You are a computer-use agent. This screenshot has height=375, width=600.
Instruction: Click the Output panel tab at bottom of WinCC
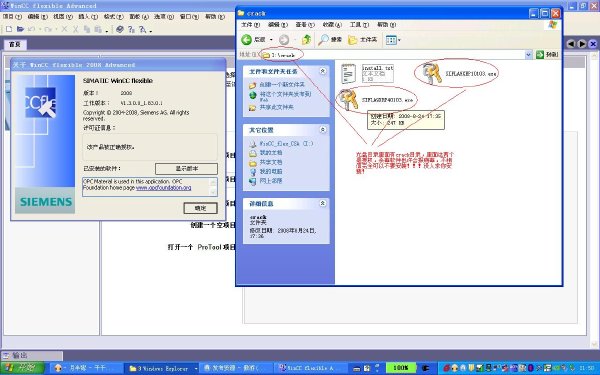pos(32,355)
